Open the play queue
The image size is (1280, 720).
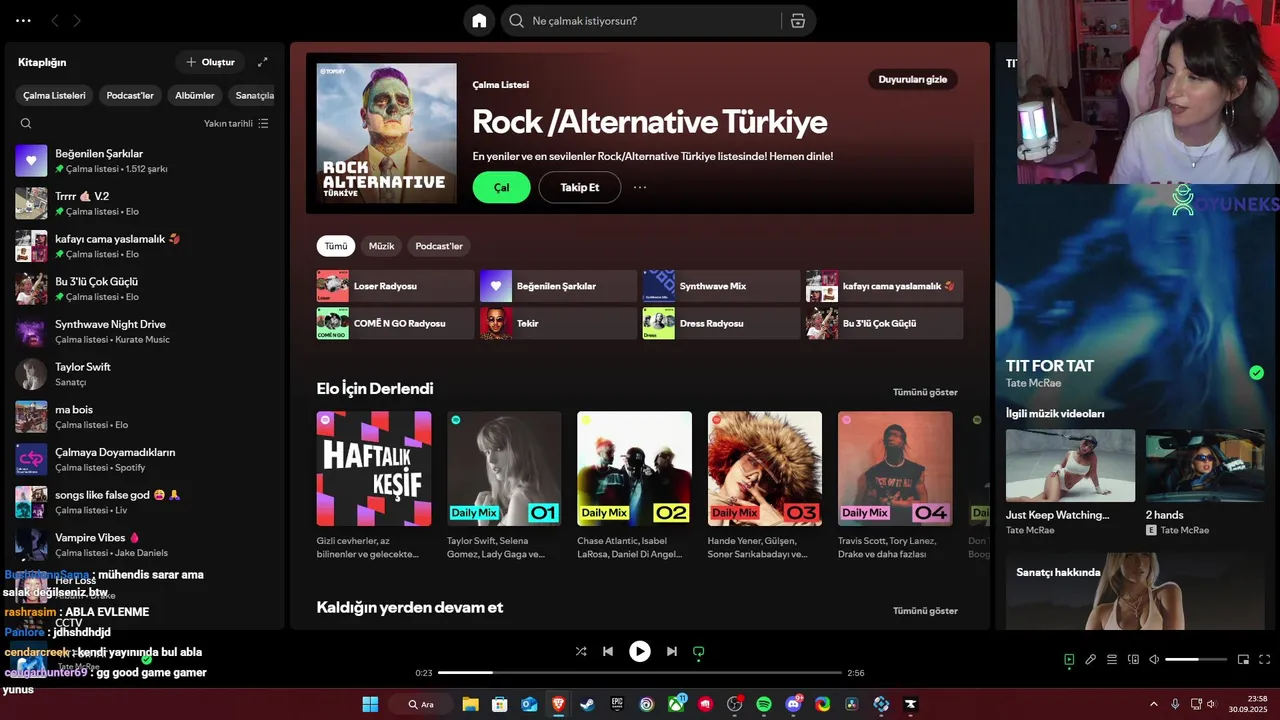coord(1112,660)
